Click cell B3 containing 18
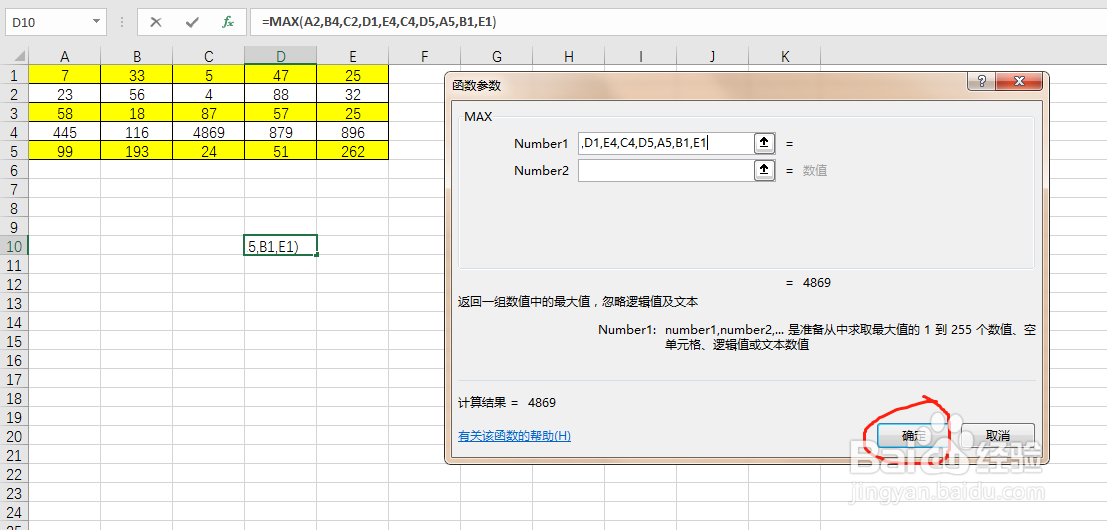The height and width of the screenshot is (530, 1107). tap(137, 113)
